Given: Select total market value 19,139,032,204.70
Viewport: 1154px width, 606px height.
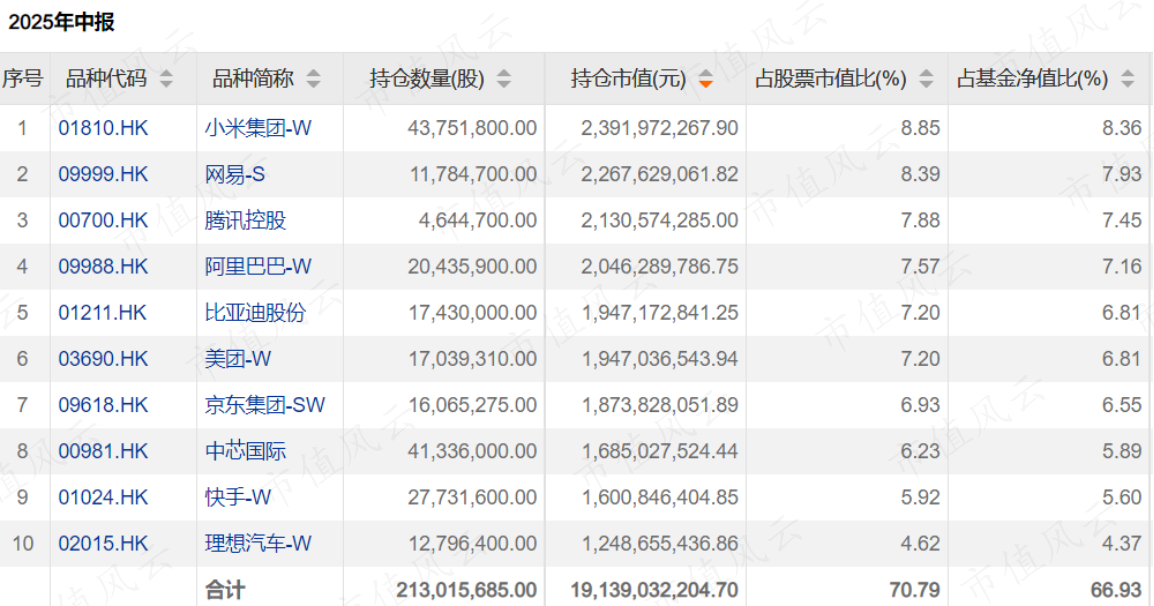Looking at the screenshot, I should click(654, 590).
